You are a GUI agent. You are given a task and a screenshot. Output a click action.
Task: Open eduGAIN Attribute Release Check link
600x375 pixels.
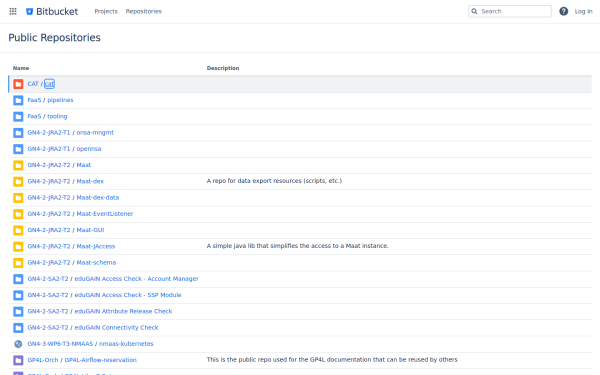[123, 311]
